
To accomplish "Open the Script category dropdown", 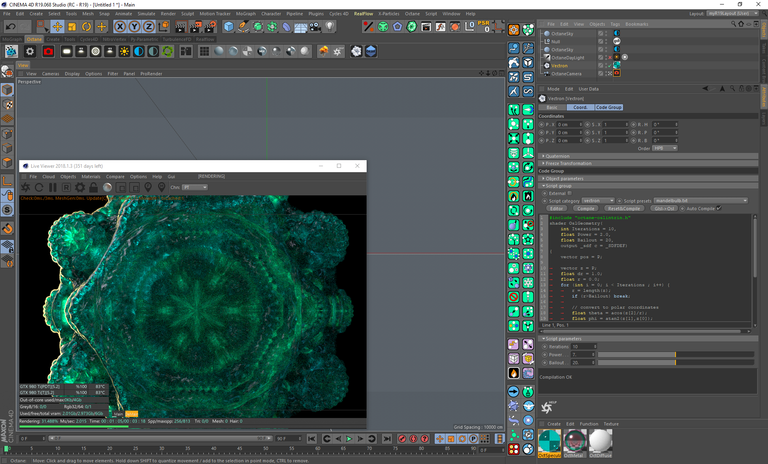I will click(598, 201).
